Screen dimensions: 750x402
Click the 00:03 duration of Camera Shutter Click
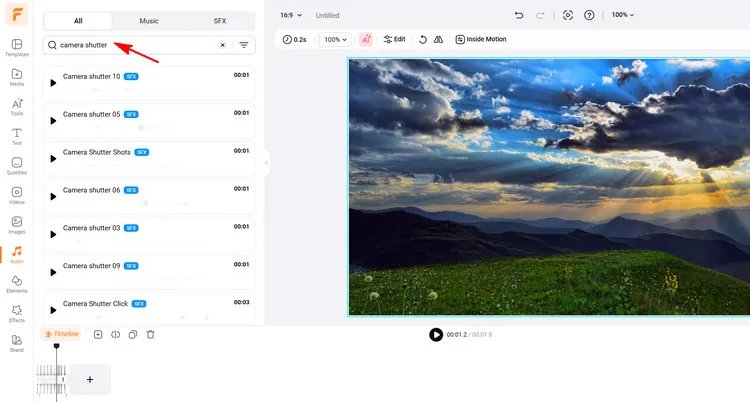(x=242, y=302)
